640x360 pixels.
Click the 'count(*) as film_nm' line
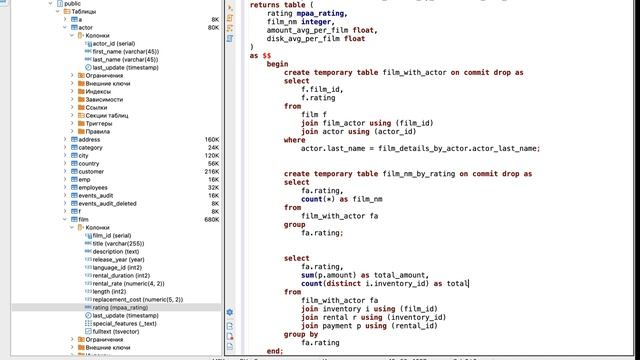pos(342,199)
